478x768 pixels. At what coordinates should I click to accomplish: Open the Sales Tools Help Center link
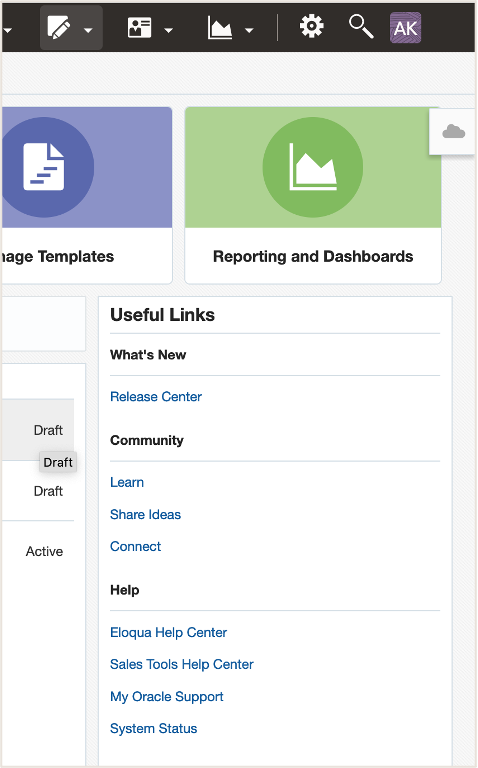(x=182, y=664)
